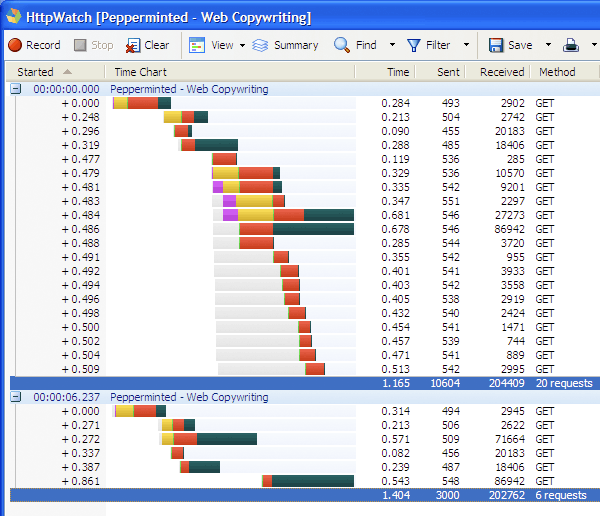Click the Save button label
Screen dimensions: 600x516
point(520,45)
